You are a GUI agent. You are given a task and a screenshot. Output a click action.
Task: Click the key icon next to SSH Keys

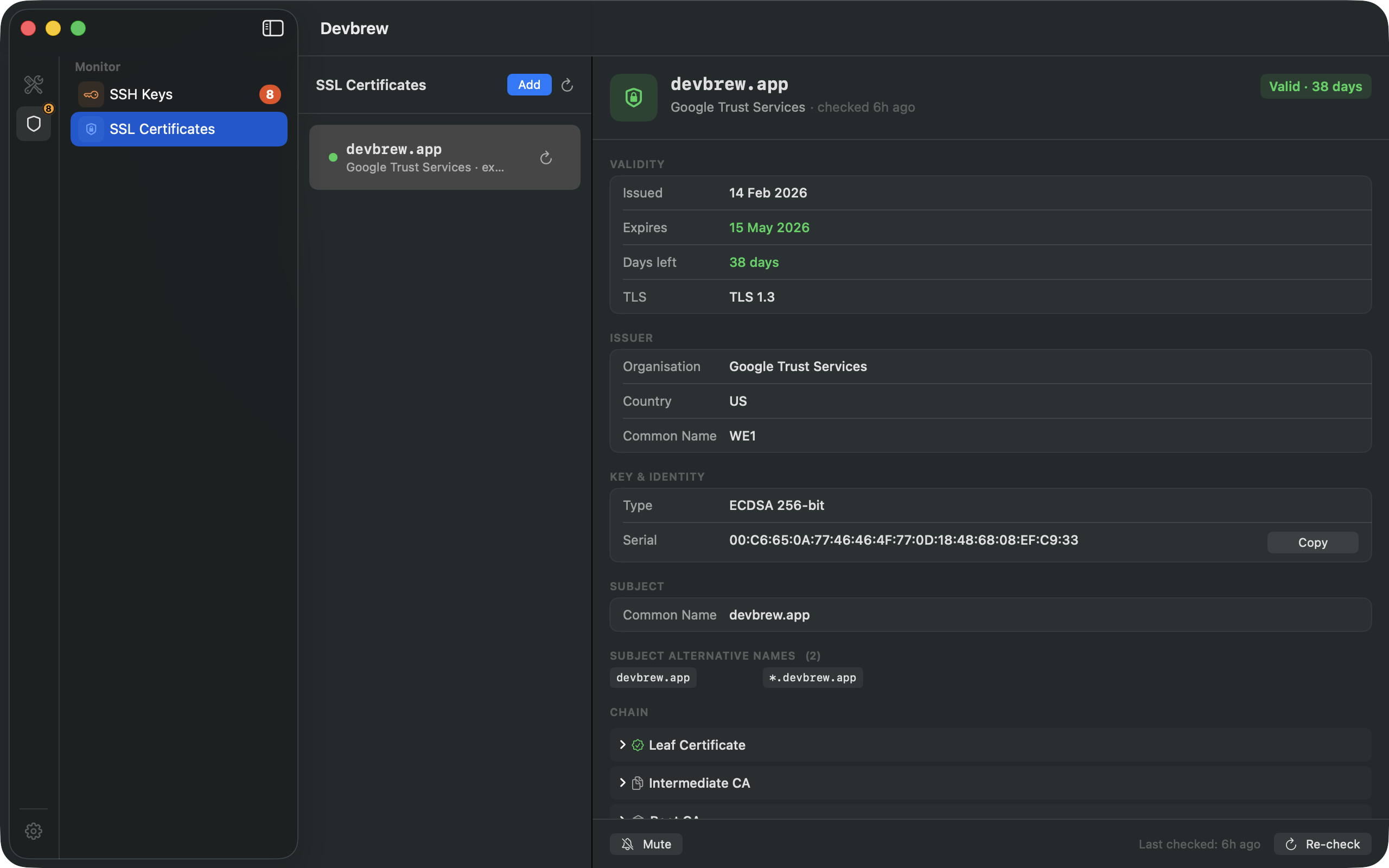pos(91,94)
